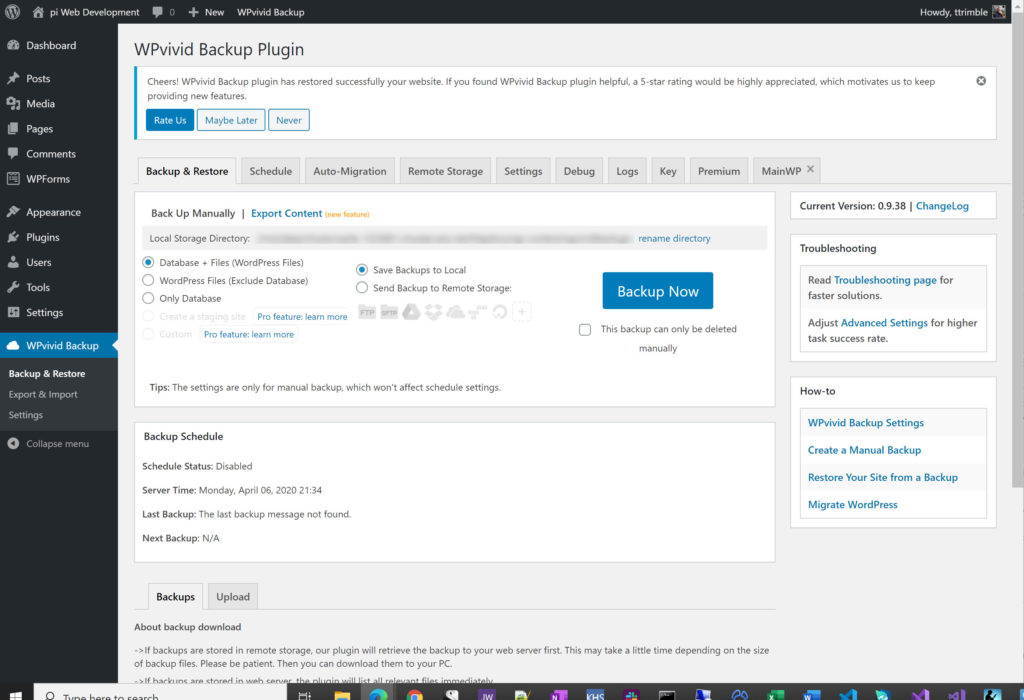Click the WPvivid Backup cloud icon
1024x700 pixels.
pos(13,345)
